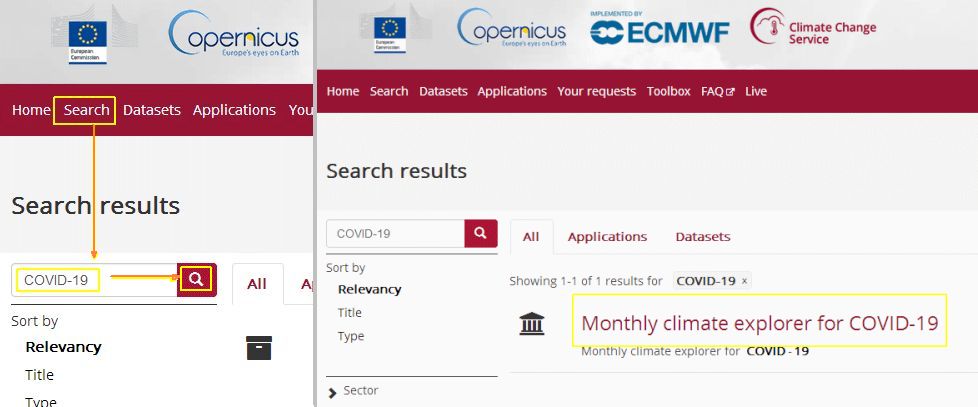This screenshot has height=407, width=978.
Task: Click the European Commission flag logo at left
Action: point(87,41)
